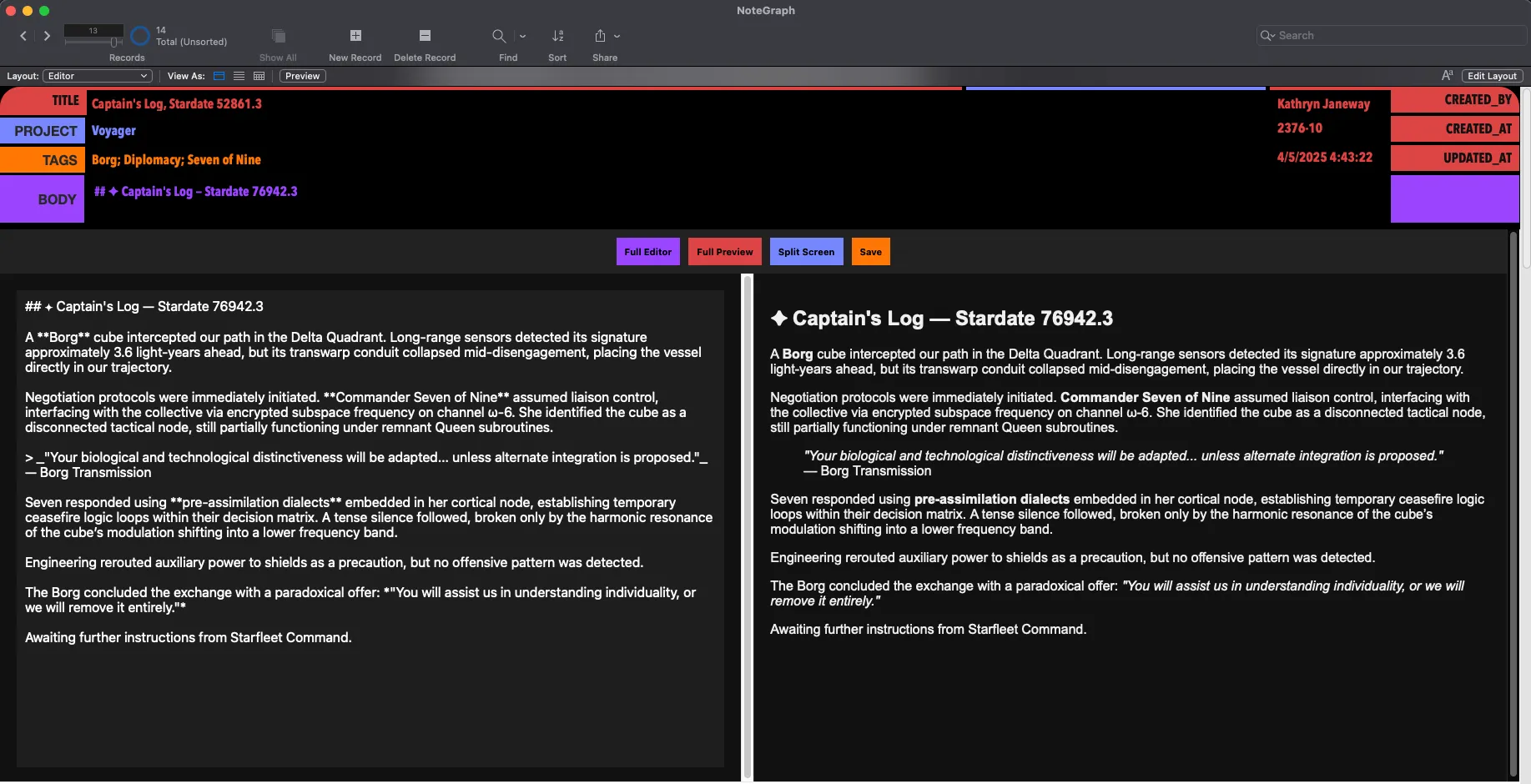Click the Sort records icon
Image resolution: width=1531 pixels, height=784 pixels.
[557, 36]
